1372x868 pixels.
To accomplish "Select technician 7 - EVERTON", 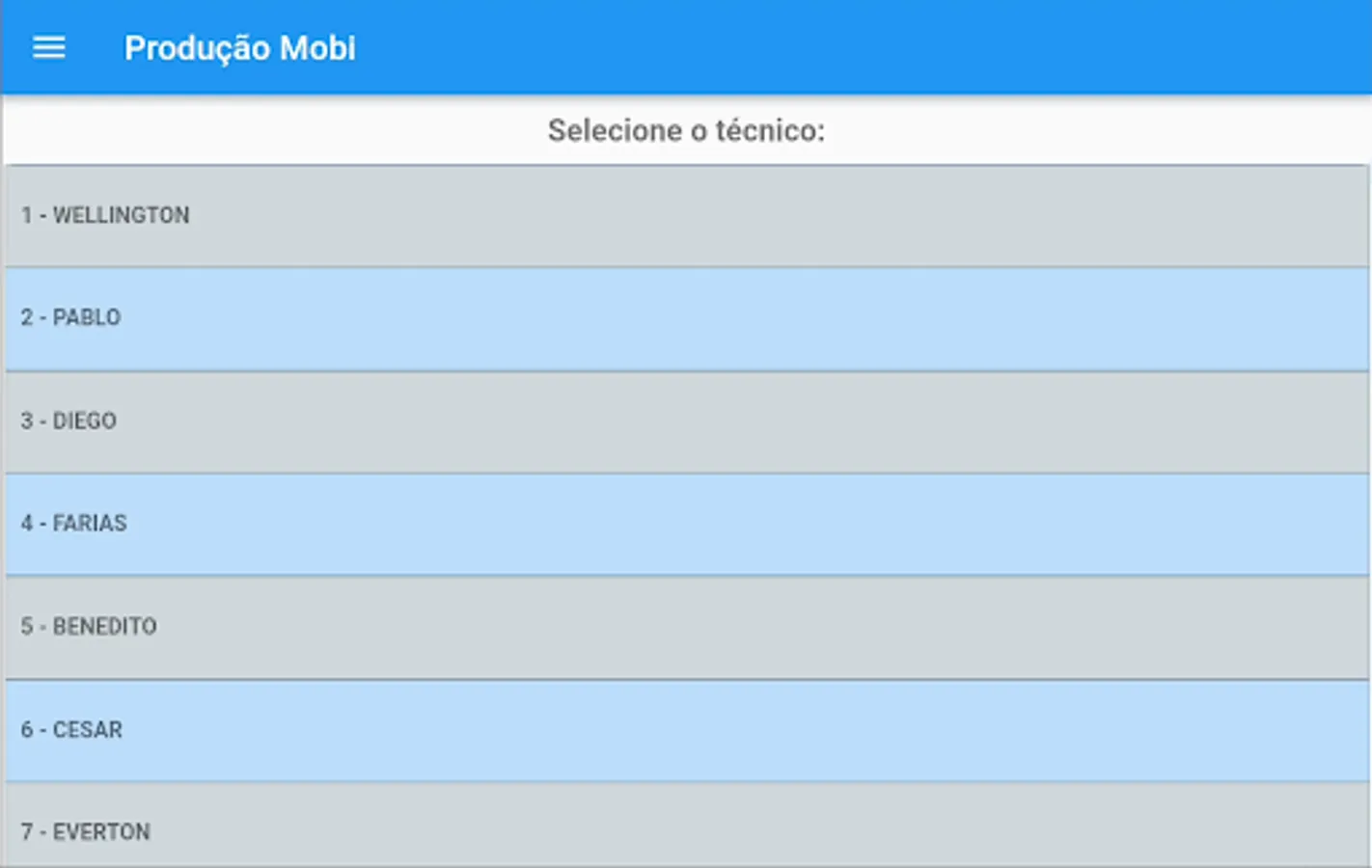I will click(x=685, y=829).
